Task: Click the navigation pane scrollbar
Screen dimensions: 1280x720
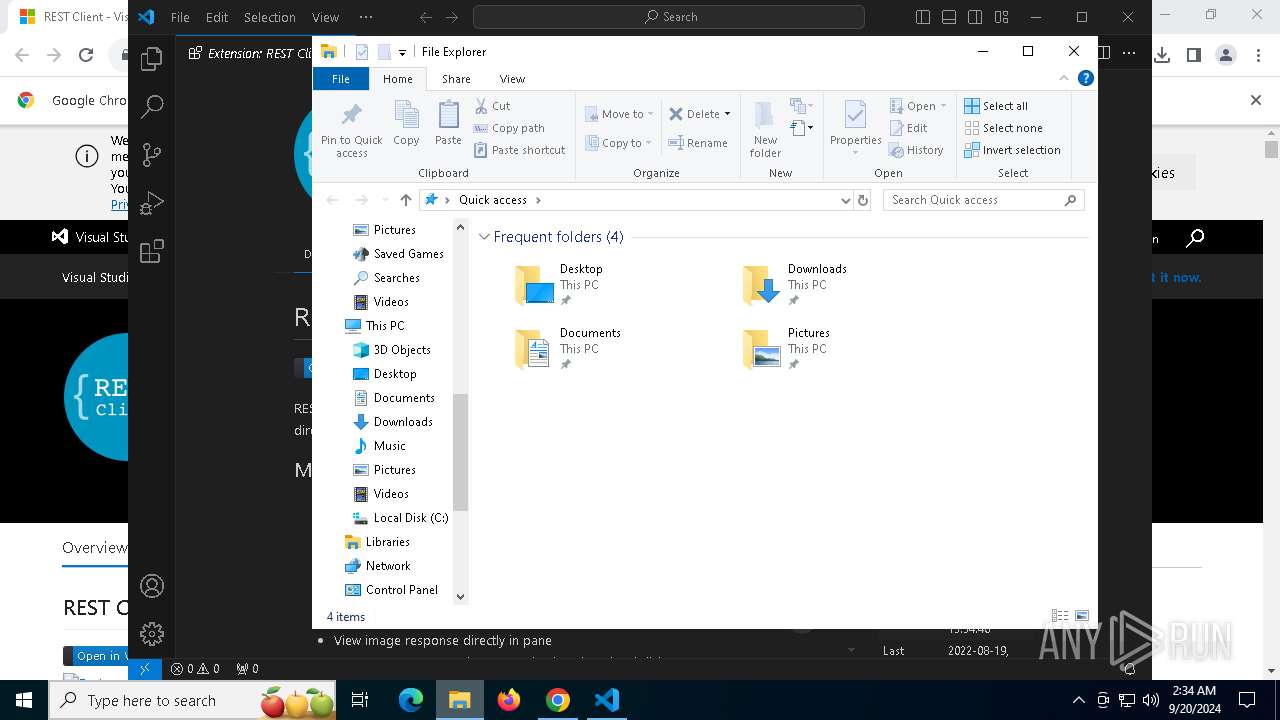Action: pos(460,452)
